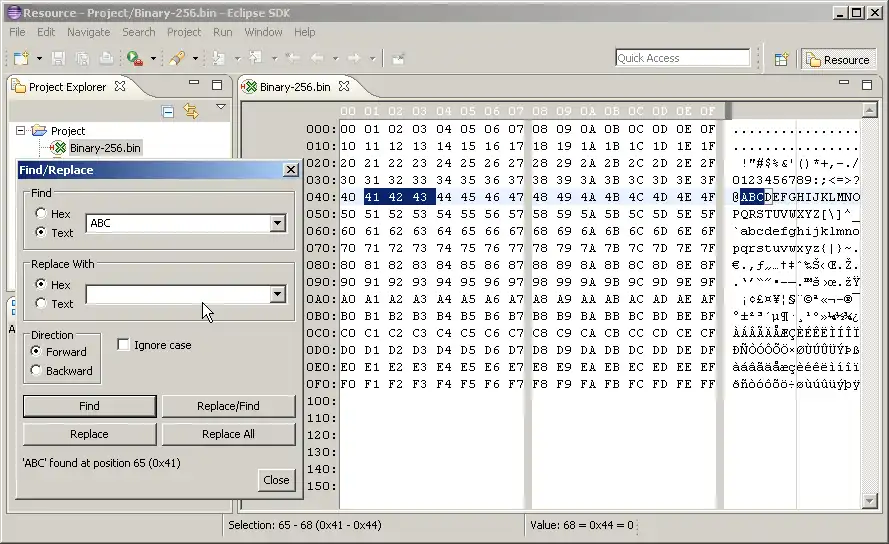Close the Project Explorer view tab
This screenshot has width=889, height=544.
pos(120,86)
